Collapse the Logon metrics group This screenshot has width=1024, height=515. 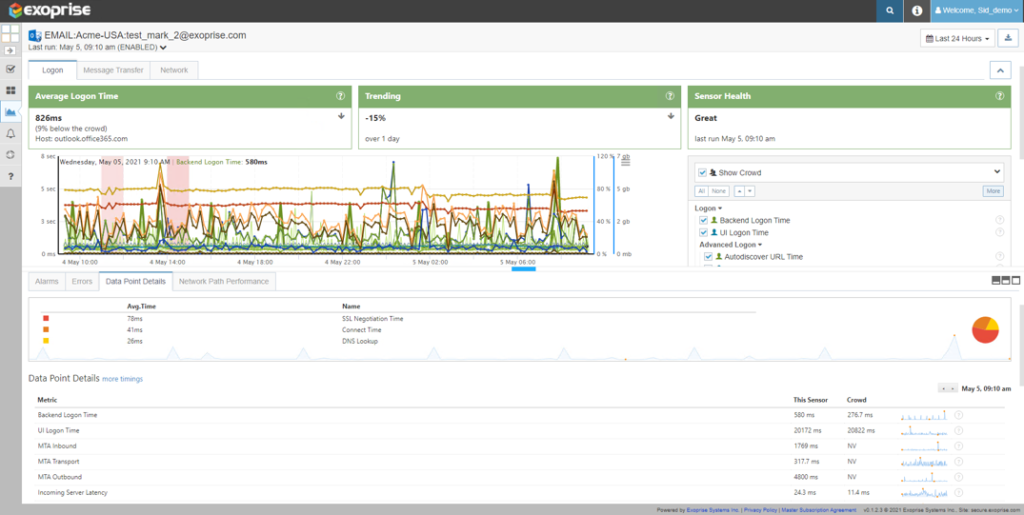click(x=709, y=208)
